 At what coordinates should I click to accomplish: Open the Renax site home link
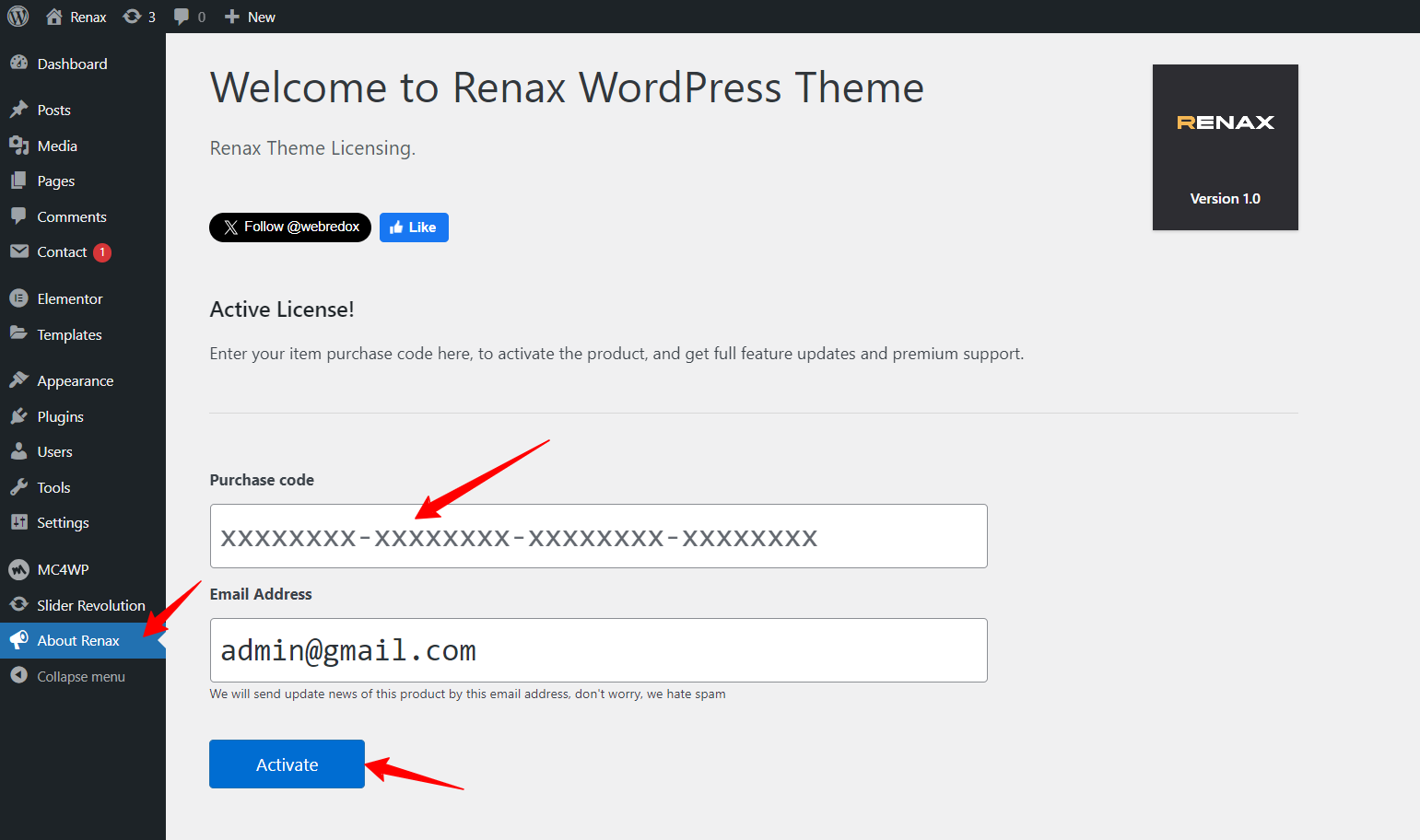[x=76, y=17]
